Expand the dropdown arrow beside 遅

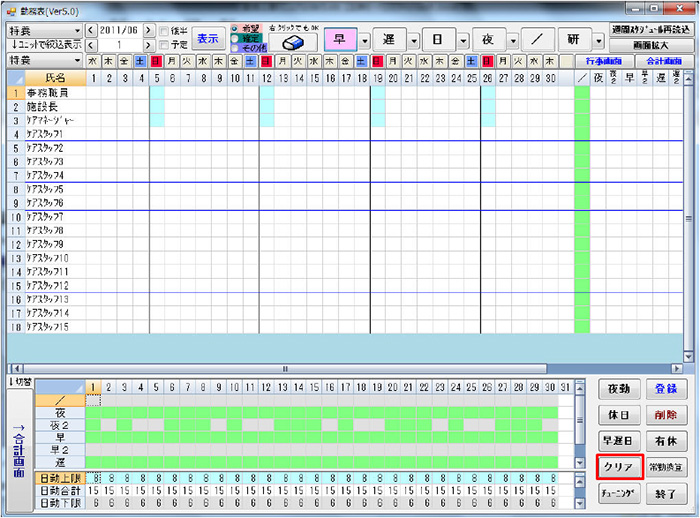pyautogui.click(x=414, y=41)
